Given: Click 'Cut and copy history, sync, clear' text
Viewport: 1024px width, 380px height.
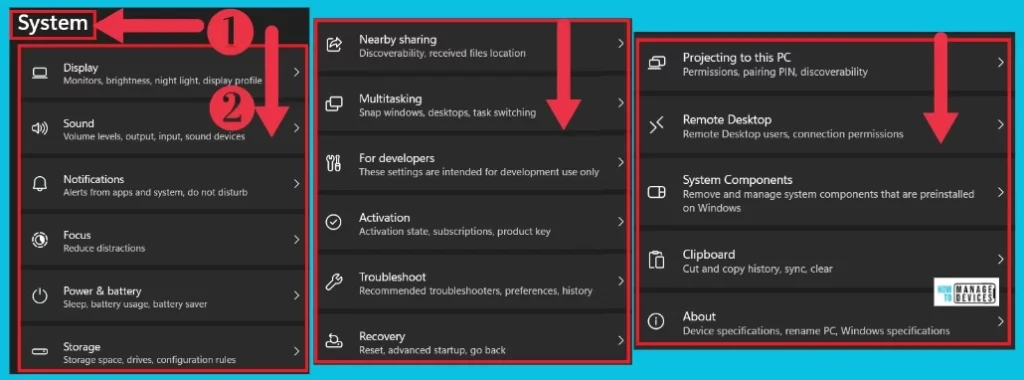Looking at the screenshot, I should coord(758,268).
